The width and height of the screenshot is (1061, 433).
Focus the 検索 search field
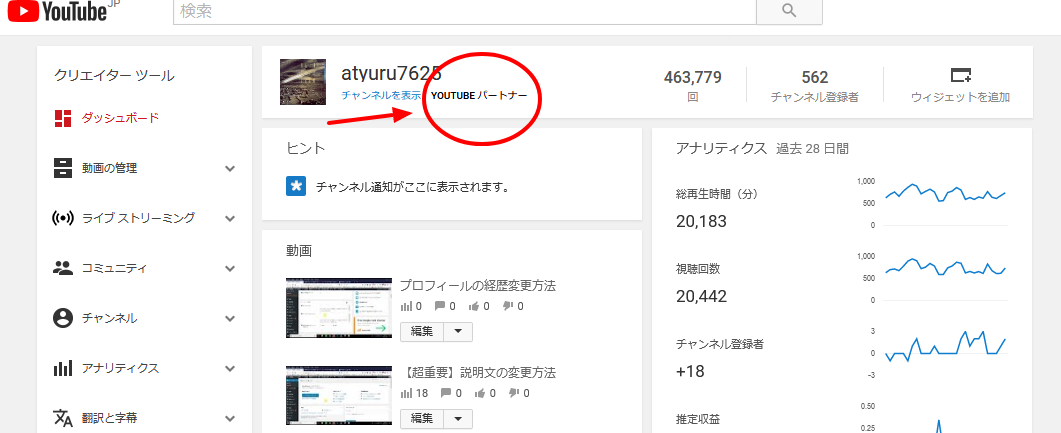click(x=464, y=12)
